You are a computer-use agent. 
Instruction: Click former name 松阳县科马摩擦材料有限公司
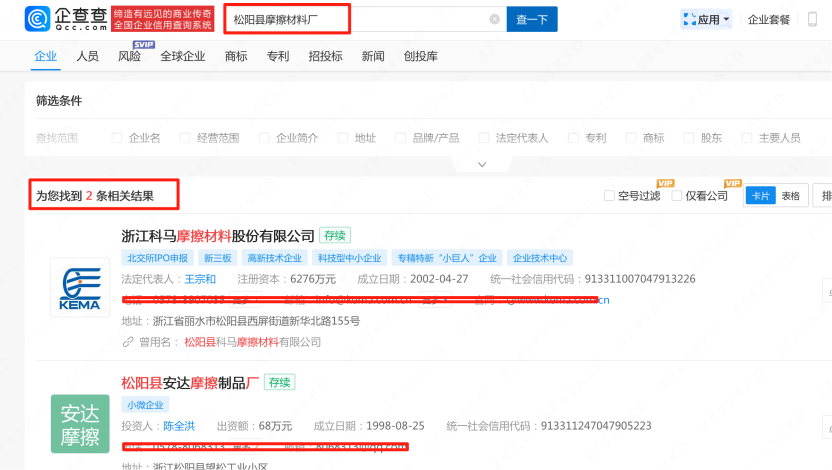[253, 342]
